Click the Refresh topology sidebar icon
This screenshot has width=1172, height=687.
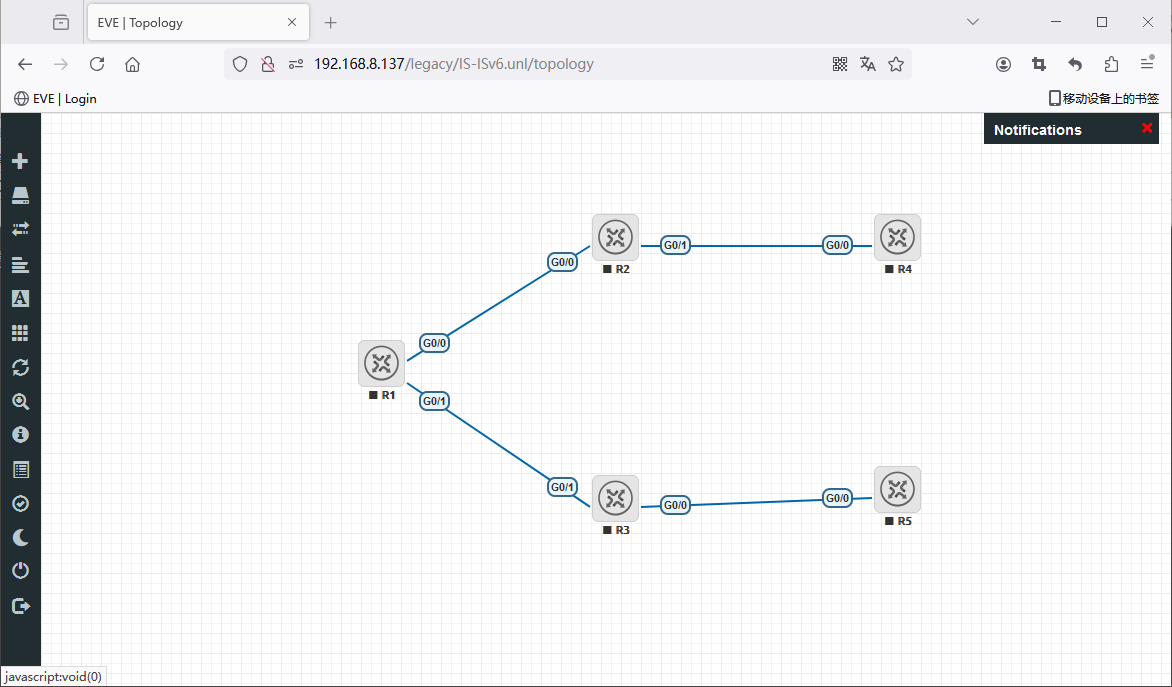click(20, 367)
